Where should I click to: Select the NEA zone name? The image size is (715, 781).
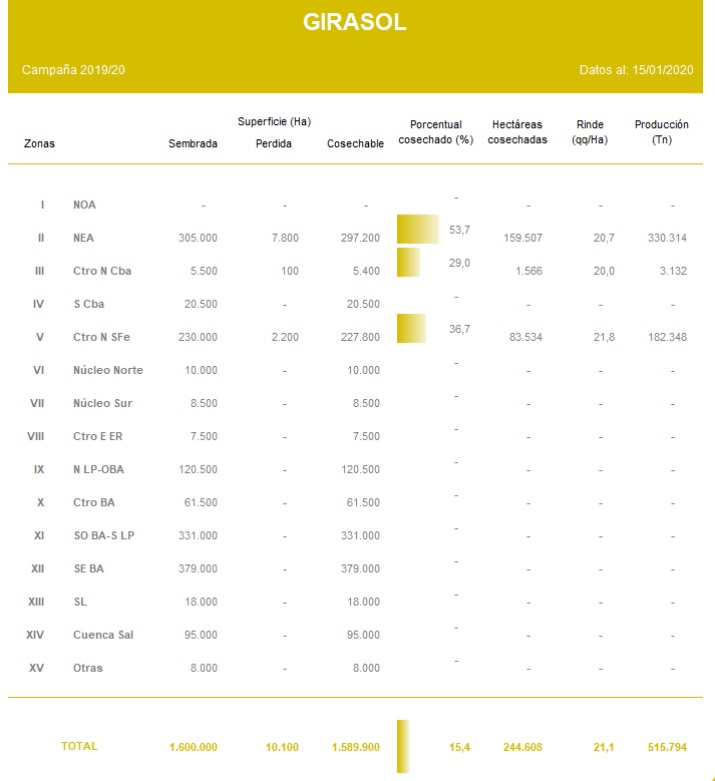85,238
